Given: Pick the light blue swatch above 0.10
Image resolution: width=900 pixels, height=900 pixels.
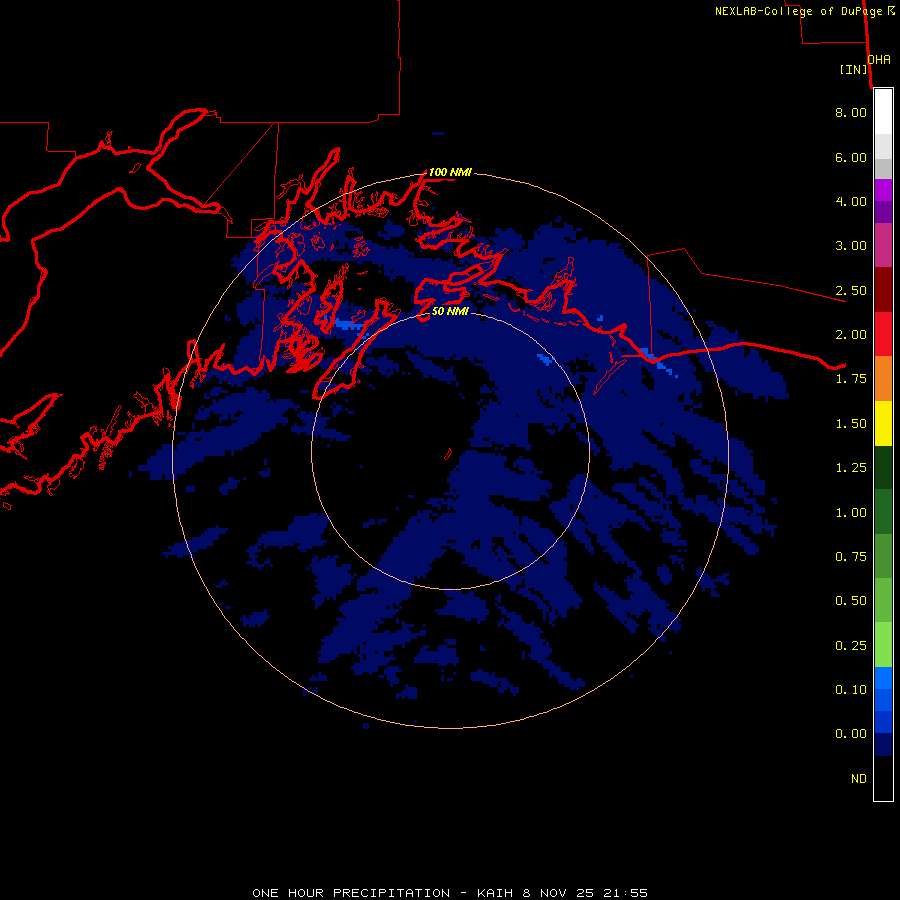Looking at the screenshot, I should click(x=883, y=678).
